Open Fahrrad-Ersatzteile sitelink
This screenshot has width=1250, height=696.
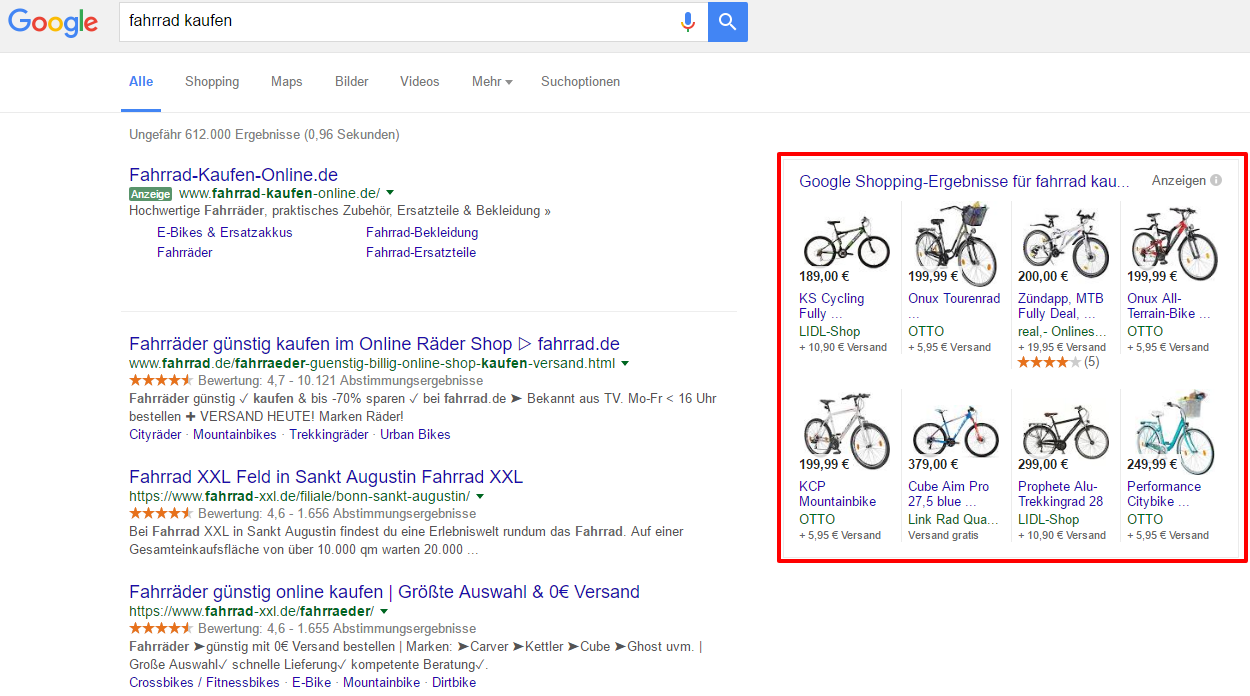pyautogui.click(x=421, y=252)
